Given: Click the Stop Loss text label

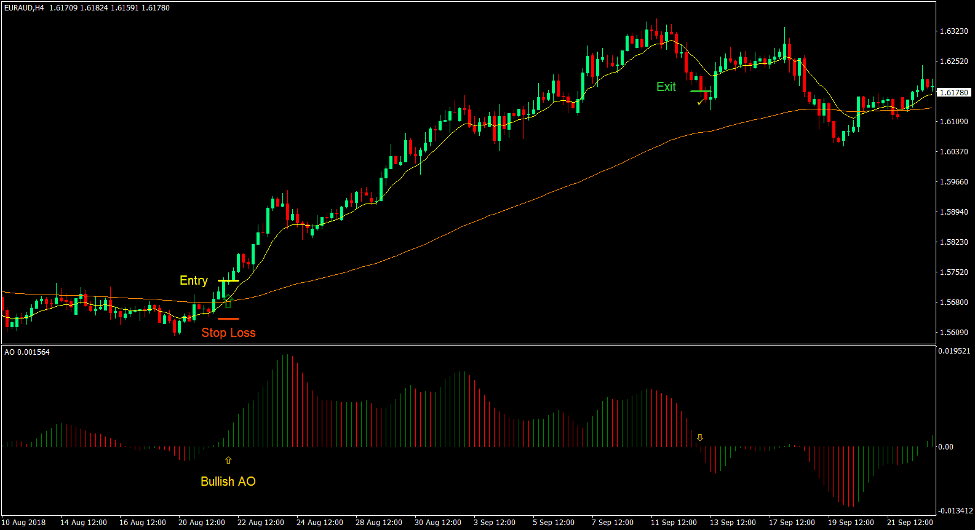Looking at the screenshot, I should click(x=227, y=333).
